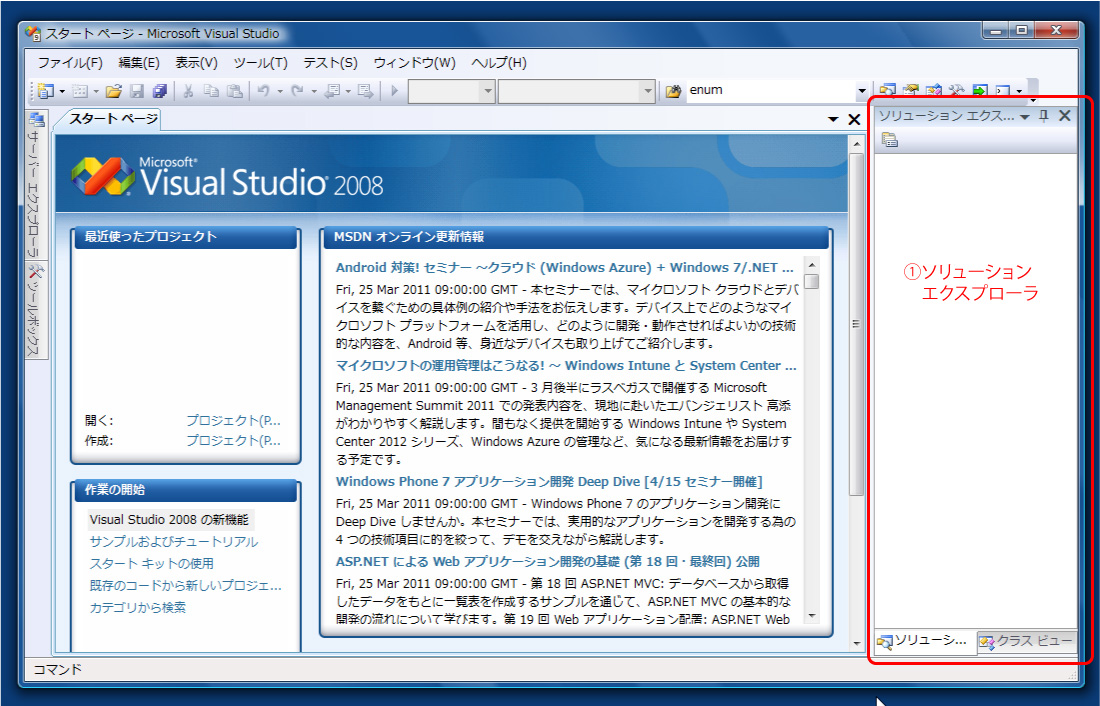1100x706 pixels.
Task: Click the Properties icon in Solution Explorer
Action: point(889,141)
